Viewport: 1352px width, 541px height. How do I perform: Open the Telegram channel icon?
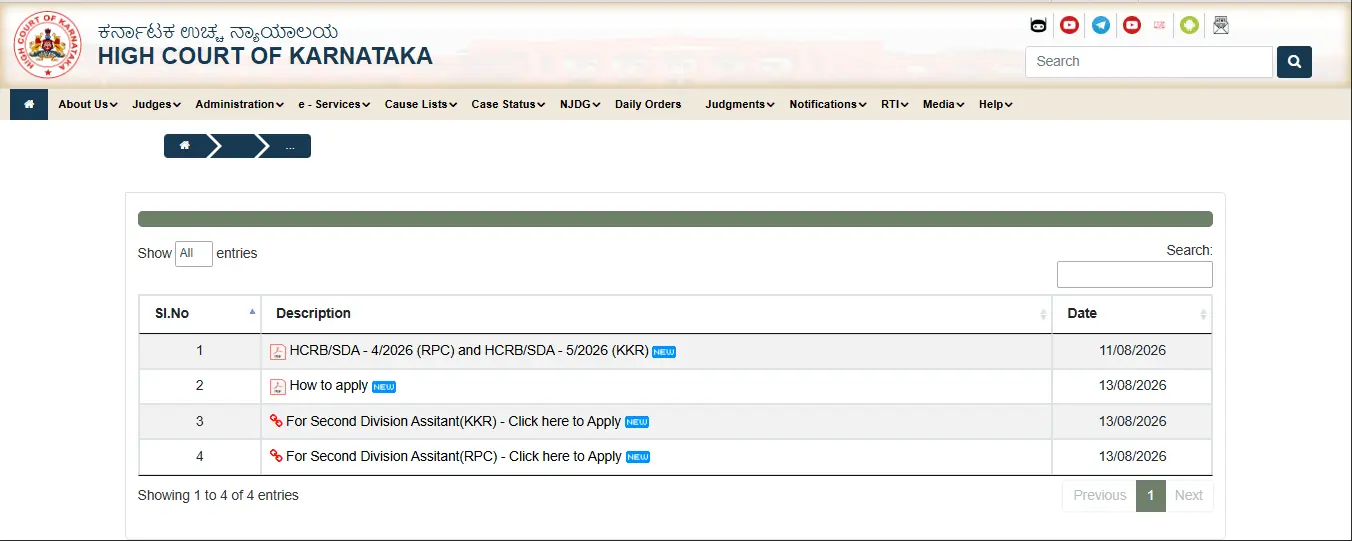click(x=1101, y=25)
